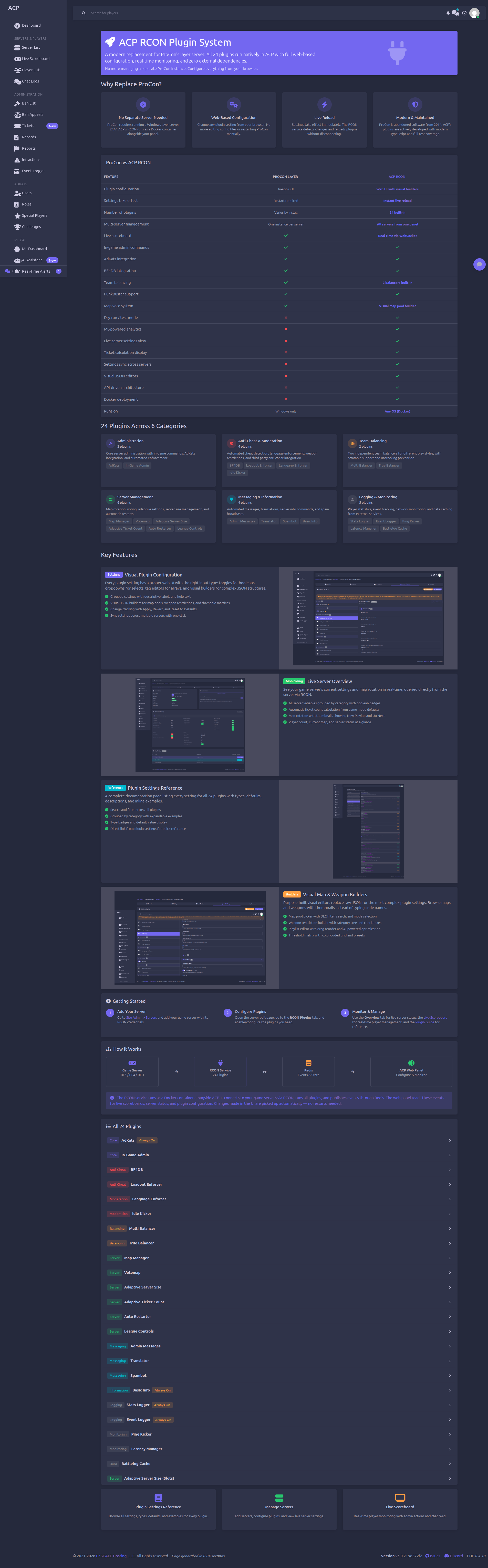Open the Issues footer link
Viewport: 488px width, 1568px height.
433,1556
